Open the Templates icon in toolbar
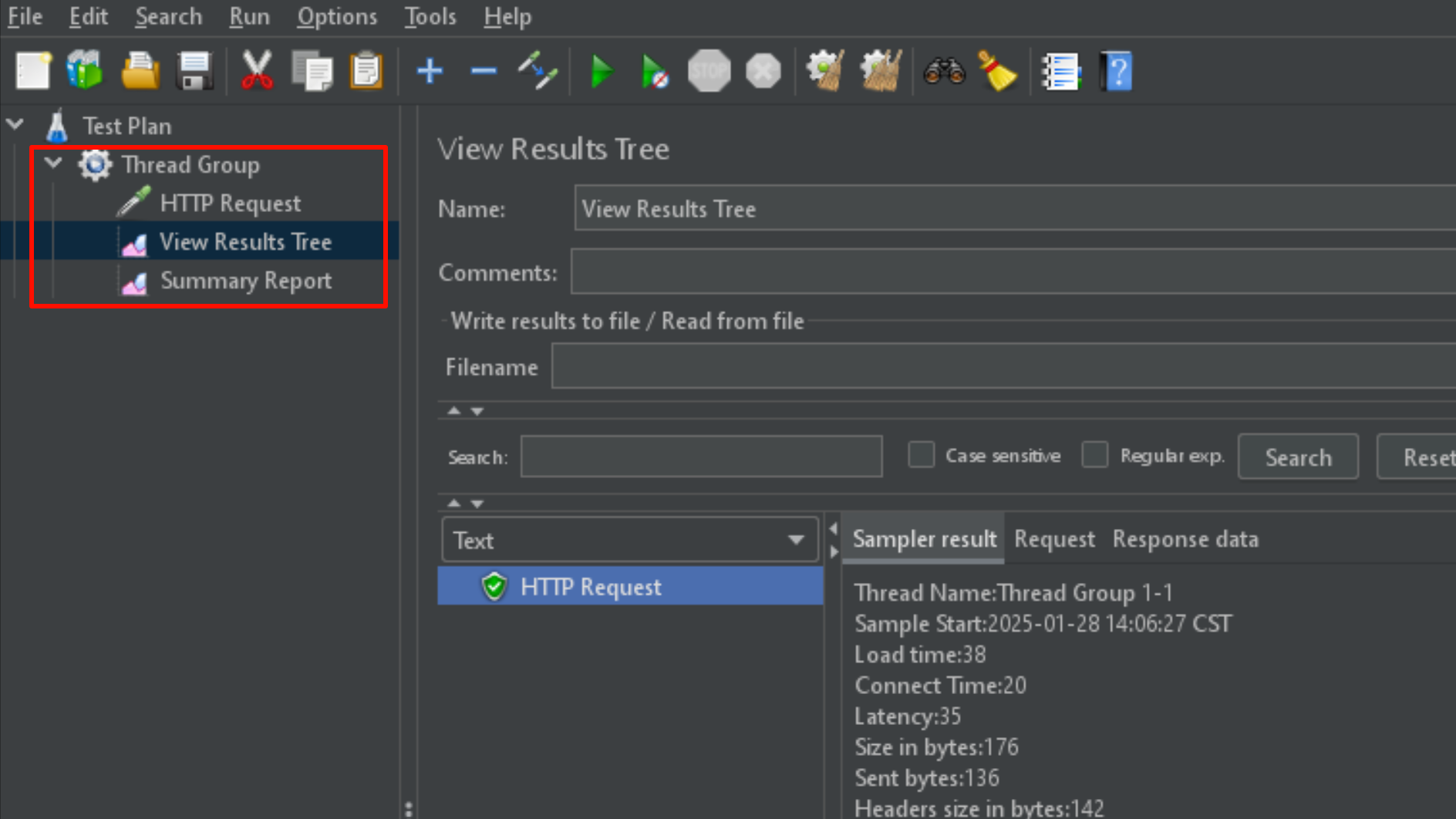The height and width of the screenshot is (819, 1456). (x=85, y=71)
